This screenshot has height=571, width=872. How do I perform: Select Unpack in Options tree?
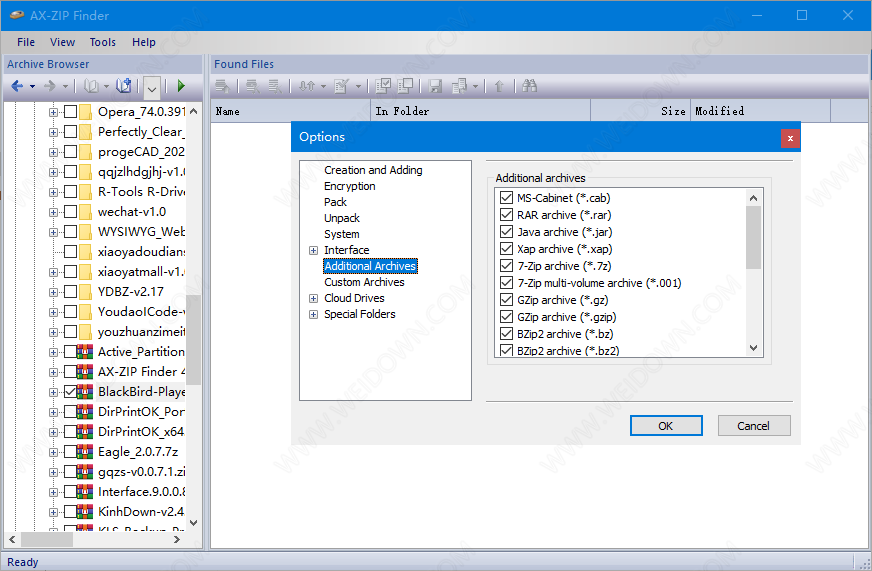point(342,218)
